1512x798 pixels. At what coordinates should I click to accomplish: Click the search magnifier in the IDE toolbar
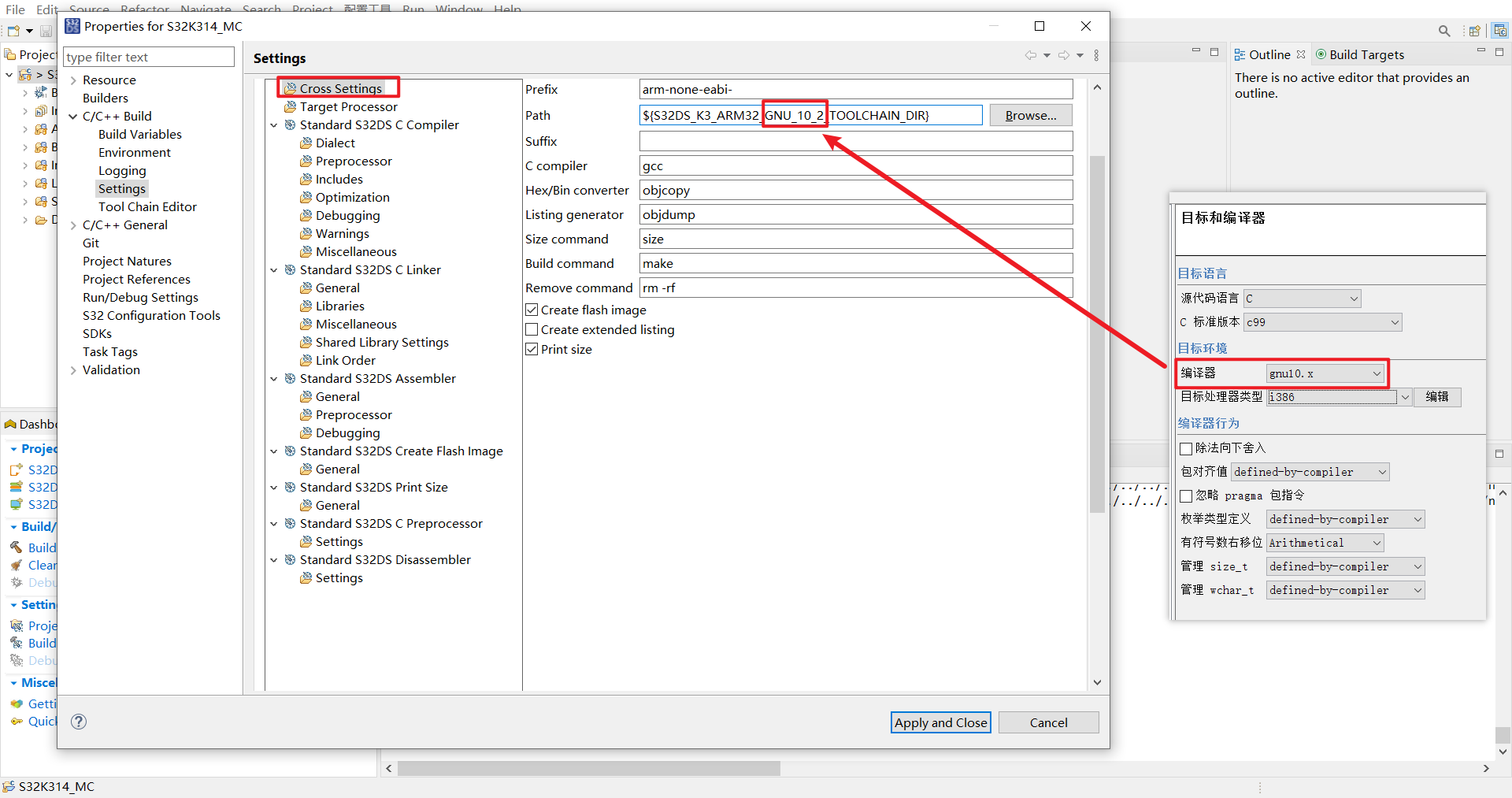tap(1444, 31)
